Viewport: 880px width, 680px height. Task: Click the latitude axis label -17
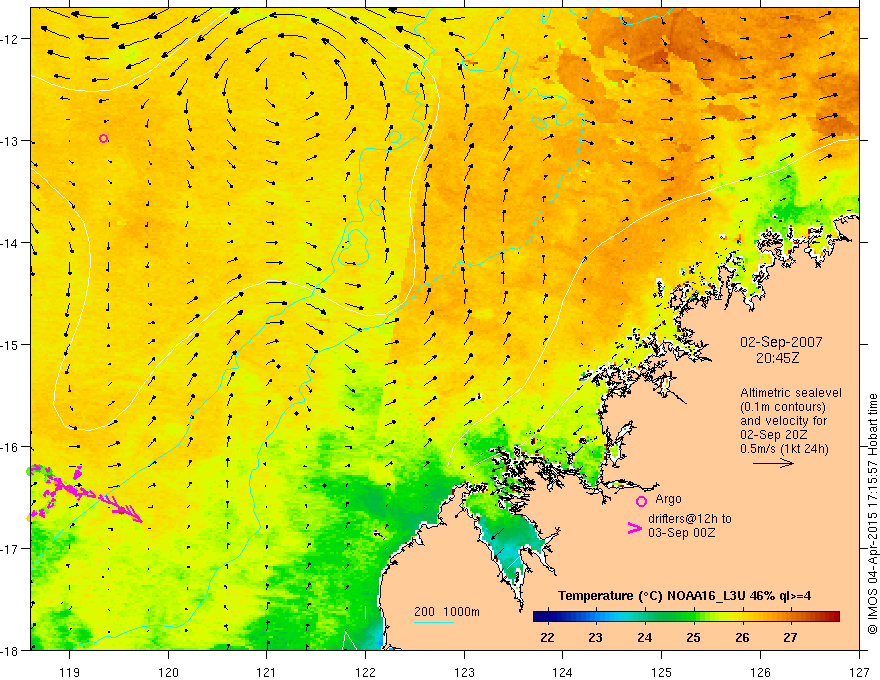pos(11,548)
